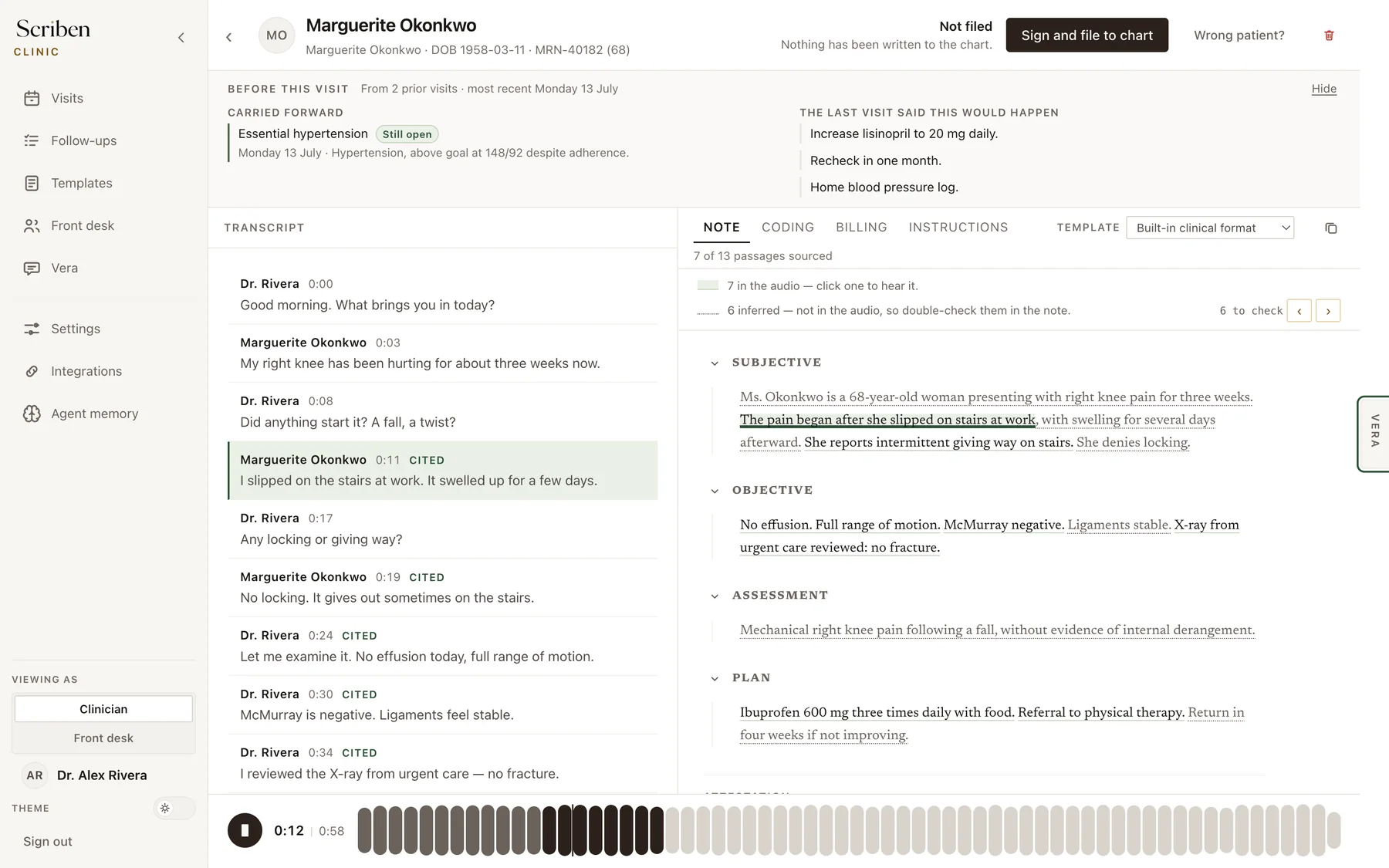Open the Templates document icon
This screenshot has width=1389, height=868.
point(32,183)
